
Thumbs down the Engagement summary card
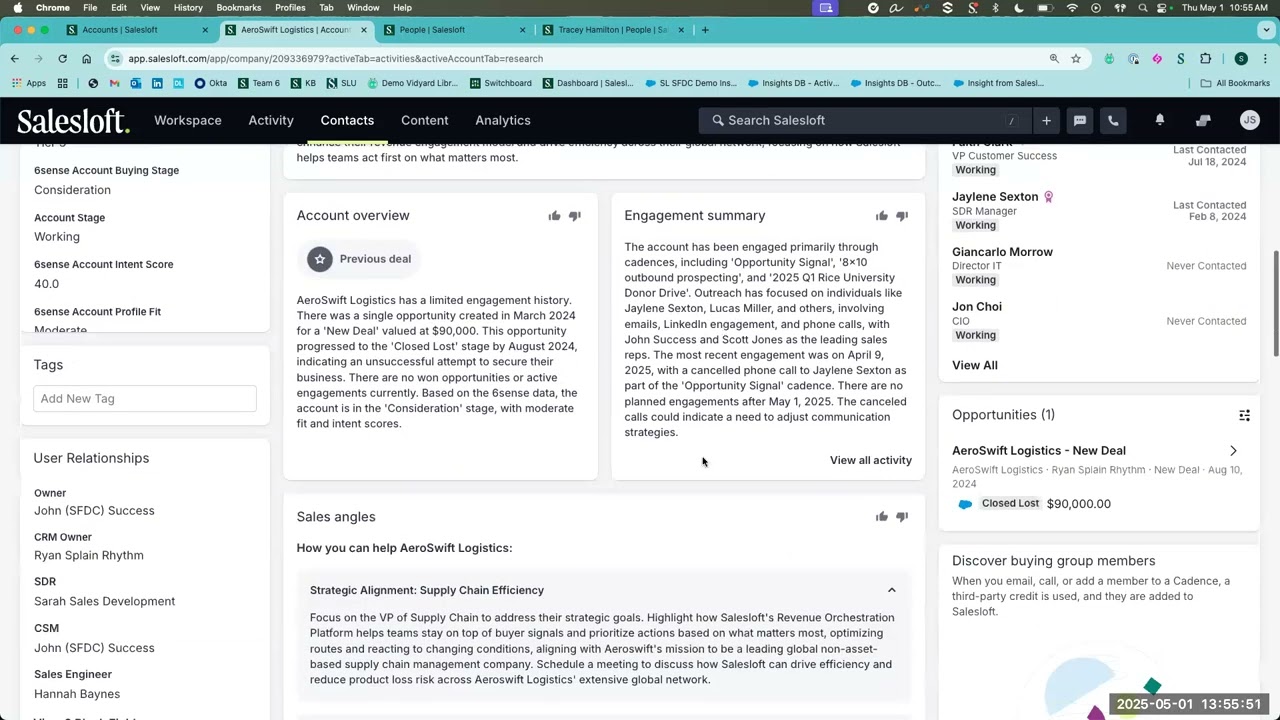pyautogui.click(x=902, y=216)
